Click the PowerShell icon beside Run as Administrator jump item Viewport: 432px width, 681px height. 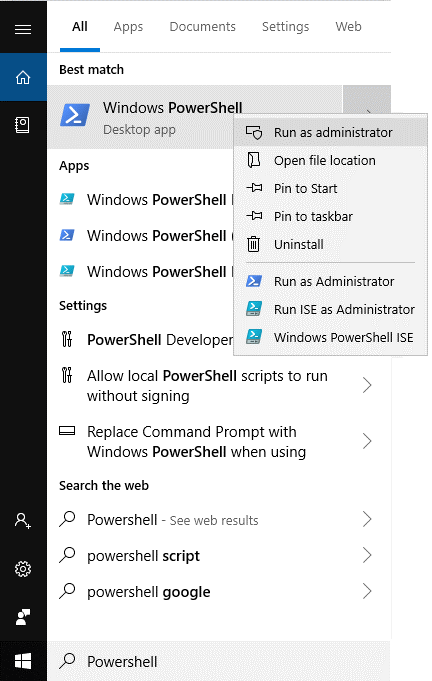(x=254, y=281)
